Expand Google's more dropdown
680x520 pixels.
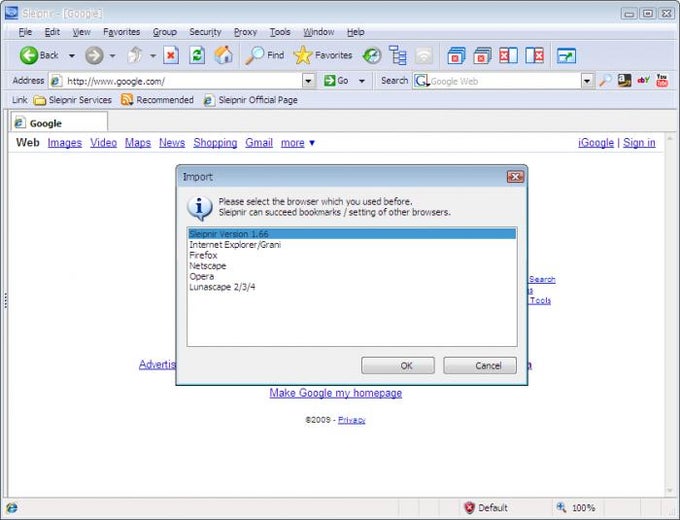312,143
